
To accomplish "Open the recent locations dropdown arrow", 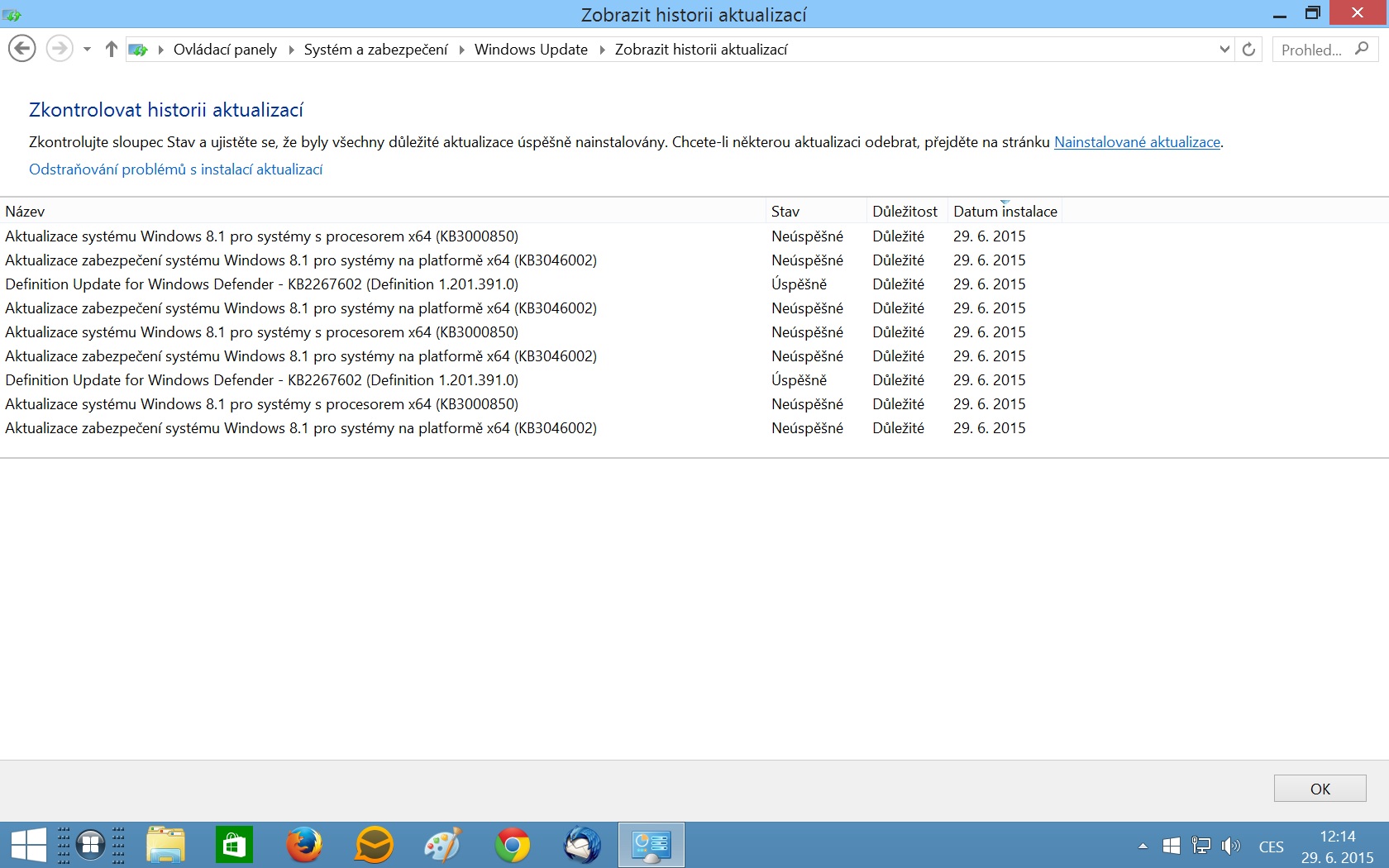I will [87, 50].
